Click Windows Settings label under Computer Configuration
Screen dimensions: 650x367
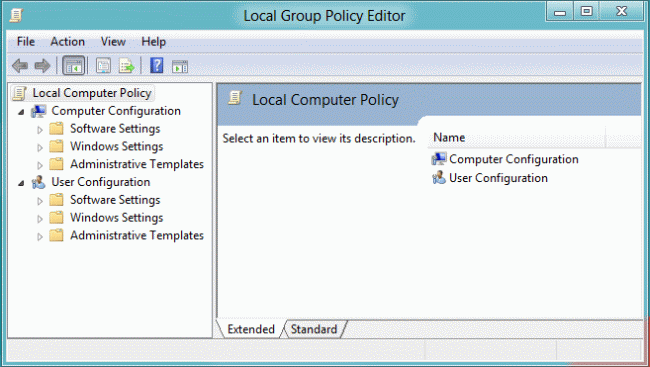click(116, 146)
